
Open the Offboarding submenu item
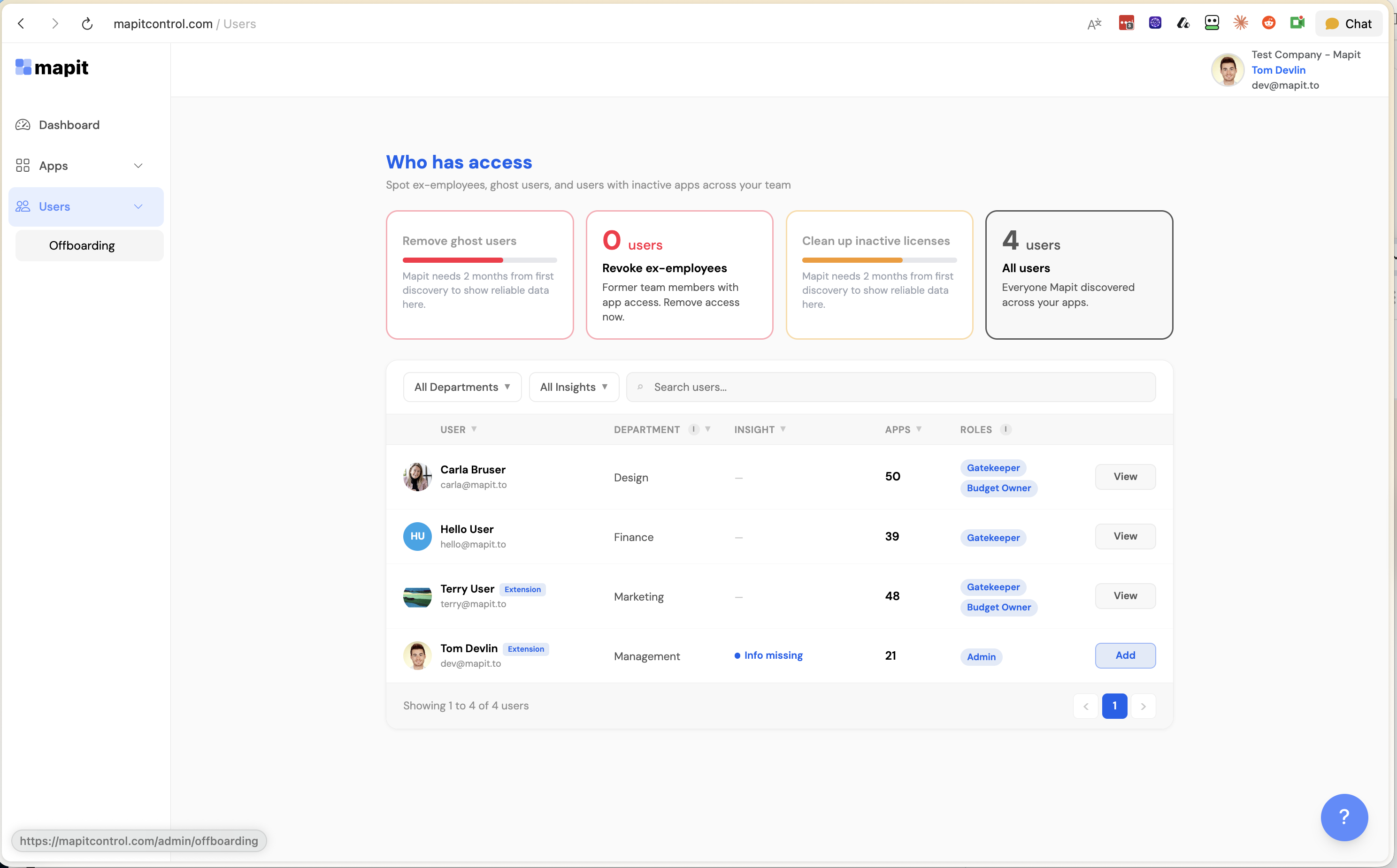click(82, 246)
